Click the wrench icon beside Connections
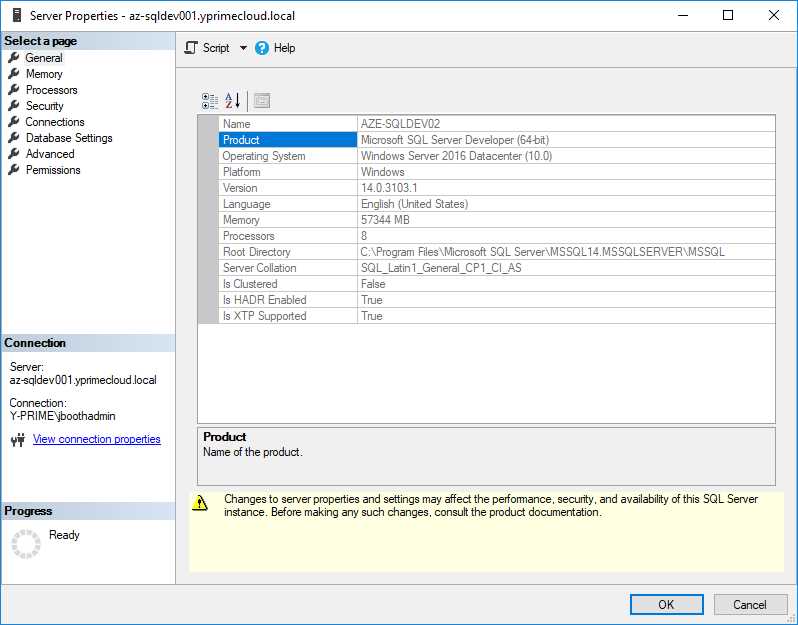 14,122
